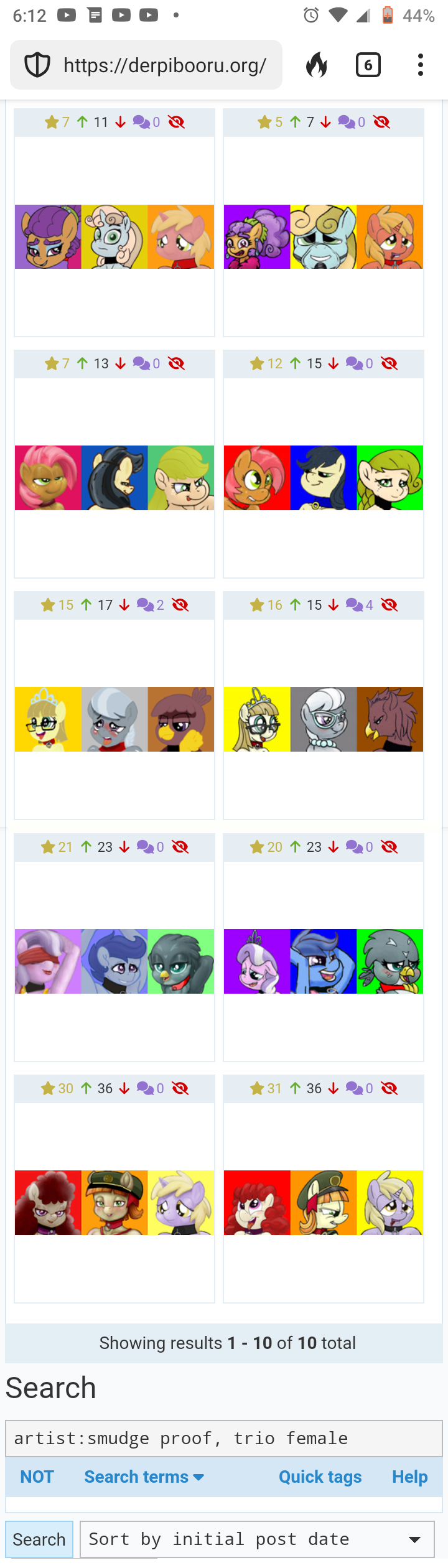Upvote the image with 11 upvotes
Screen dimensions: 448x1568
[x=82, y=122]
